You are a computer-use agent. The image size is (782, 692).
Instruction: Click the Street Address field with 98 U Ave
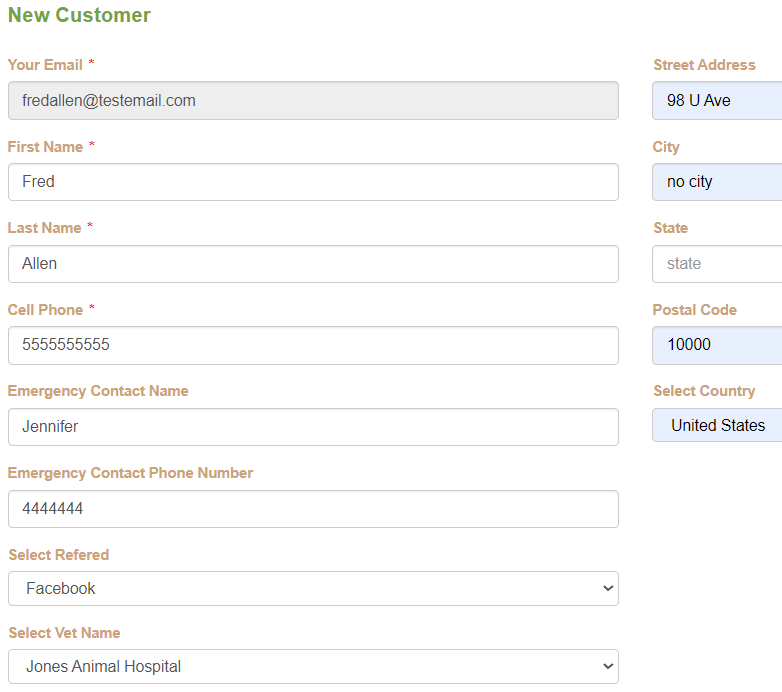[717, 101]
